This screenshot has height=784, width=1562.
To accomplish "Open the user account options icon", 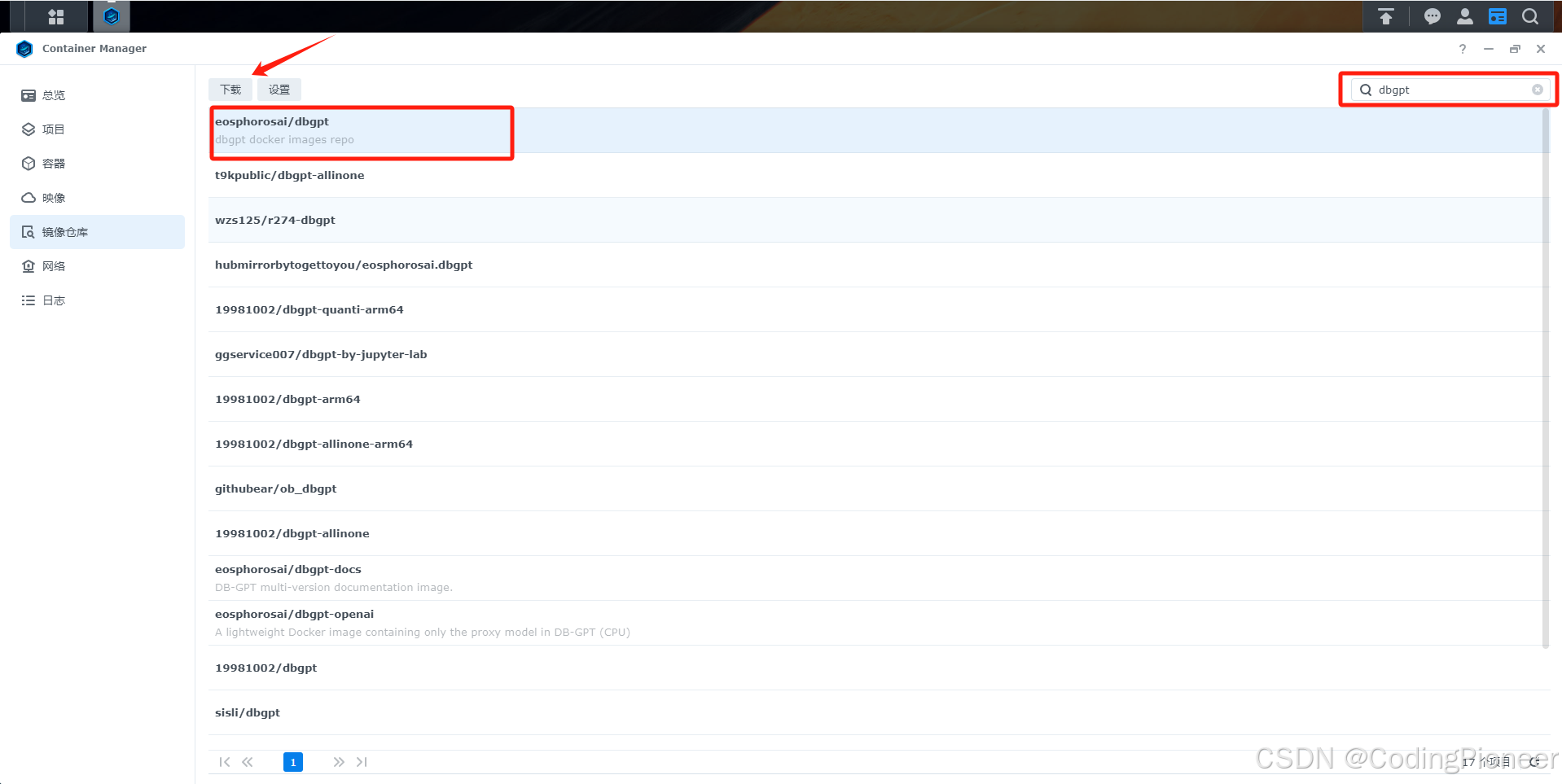I will [1464, 16].
